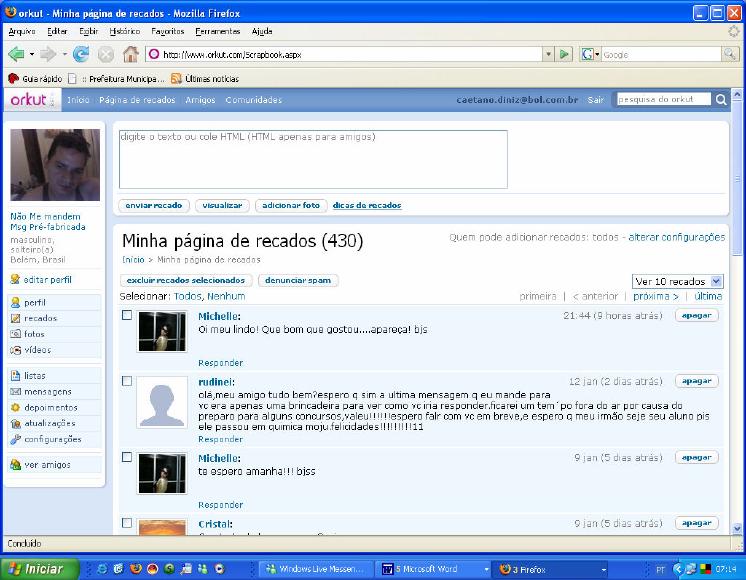Delete rudinei's scrap with apagar
746x580 pixels.
coord(697,381)
